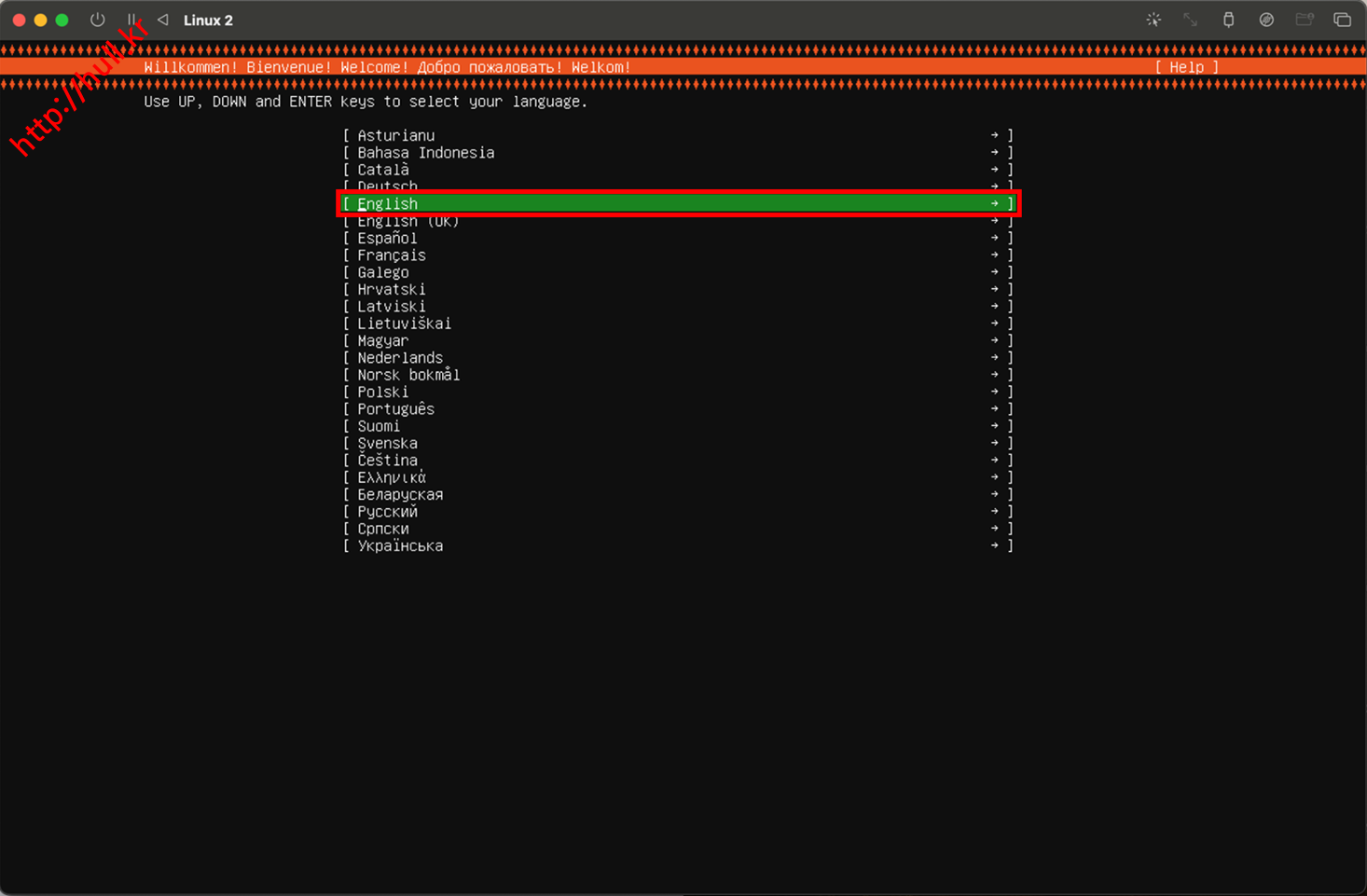The image size is (1367, 896).
Task: Select Português language
Action: click(678, 409)
